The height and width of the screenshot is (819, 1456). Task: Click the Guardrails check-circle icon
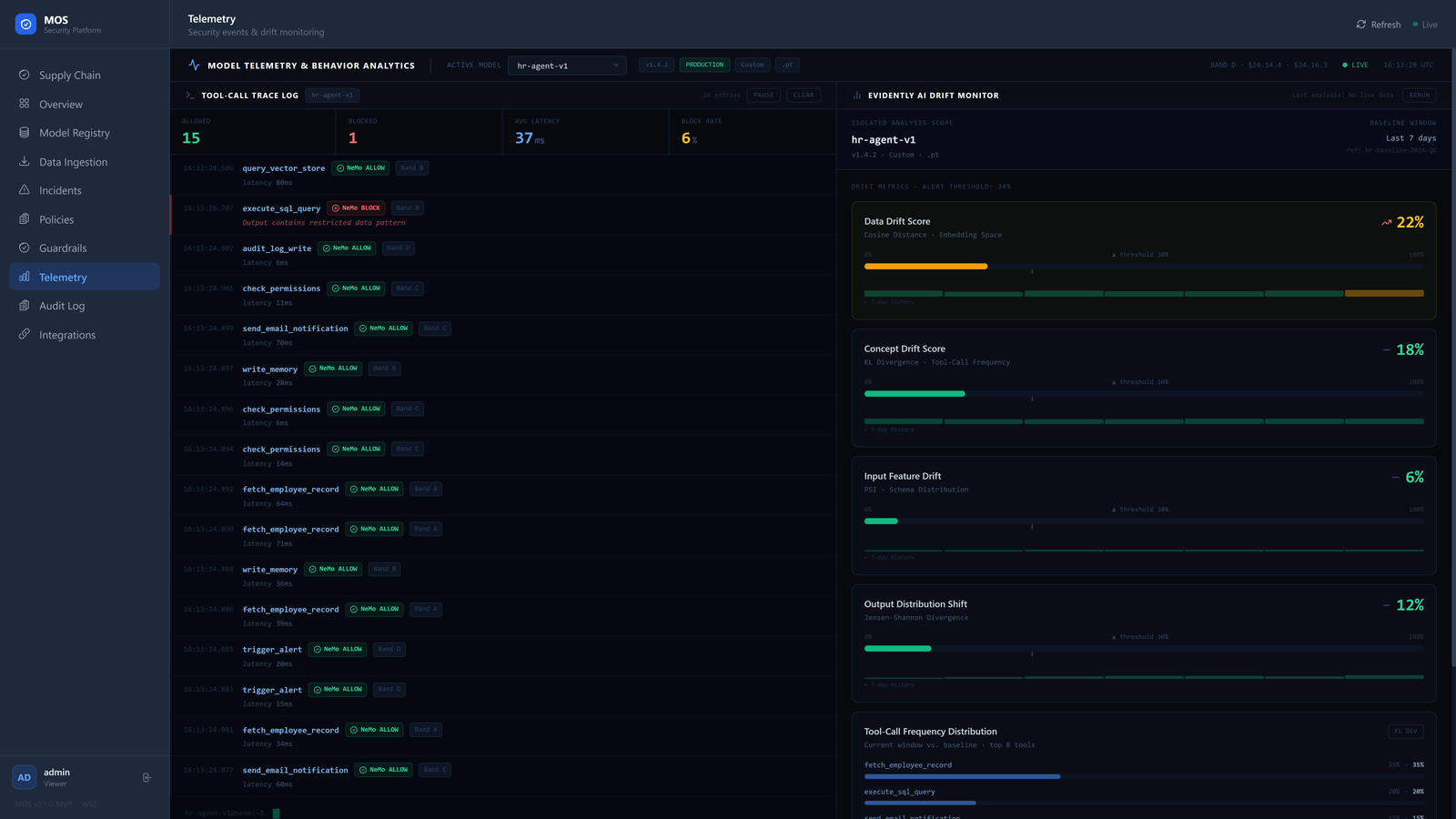point(25,248)
